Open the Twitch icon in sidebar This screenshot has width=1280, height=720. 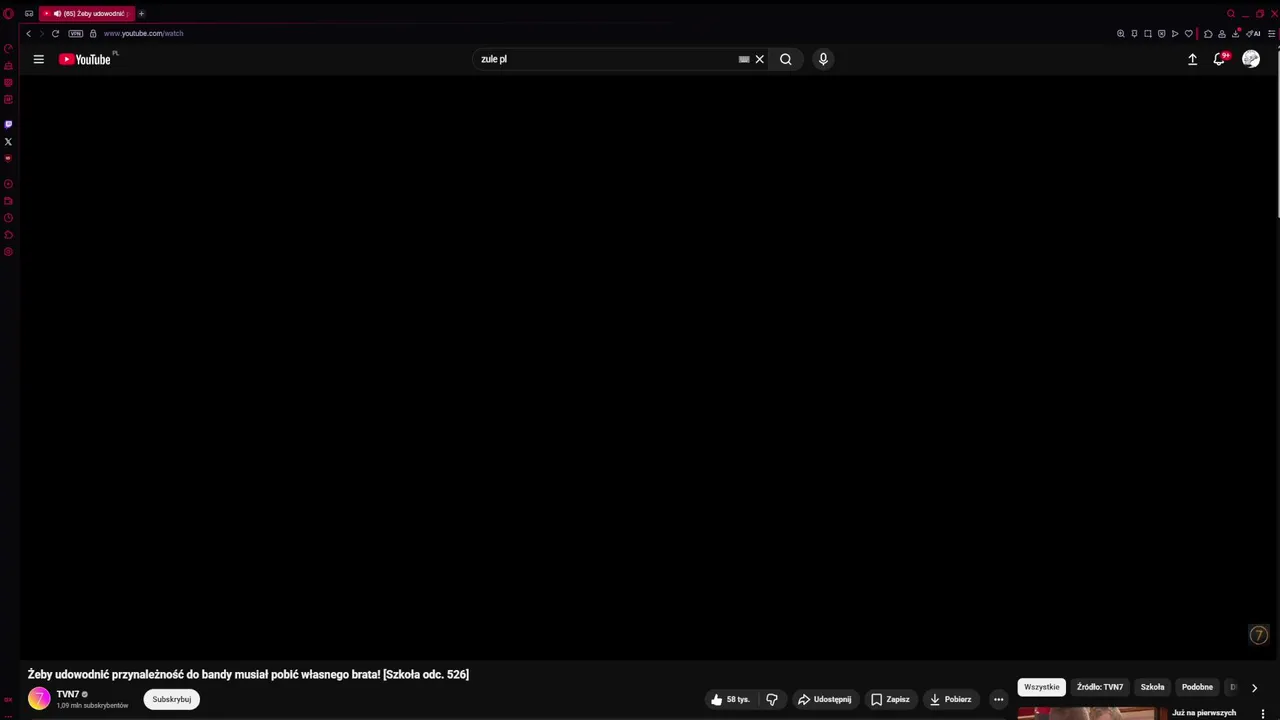(8, 124)
